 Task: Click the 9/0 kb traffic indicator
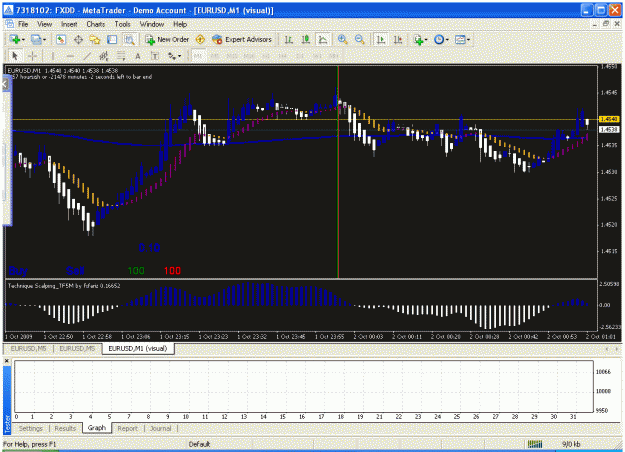point(571,444)
